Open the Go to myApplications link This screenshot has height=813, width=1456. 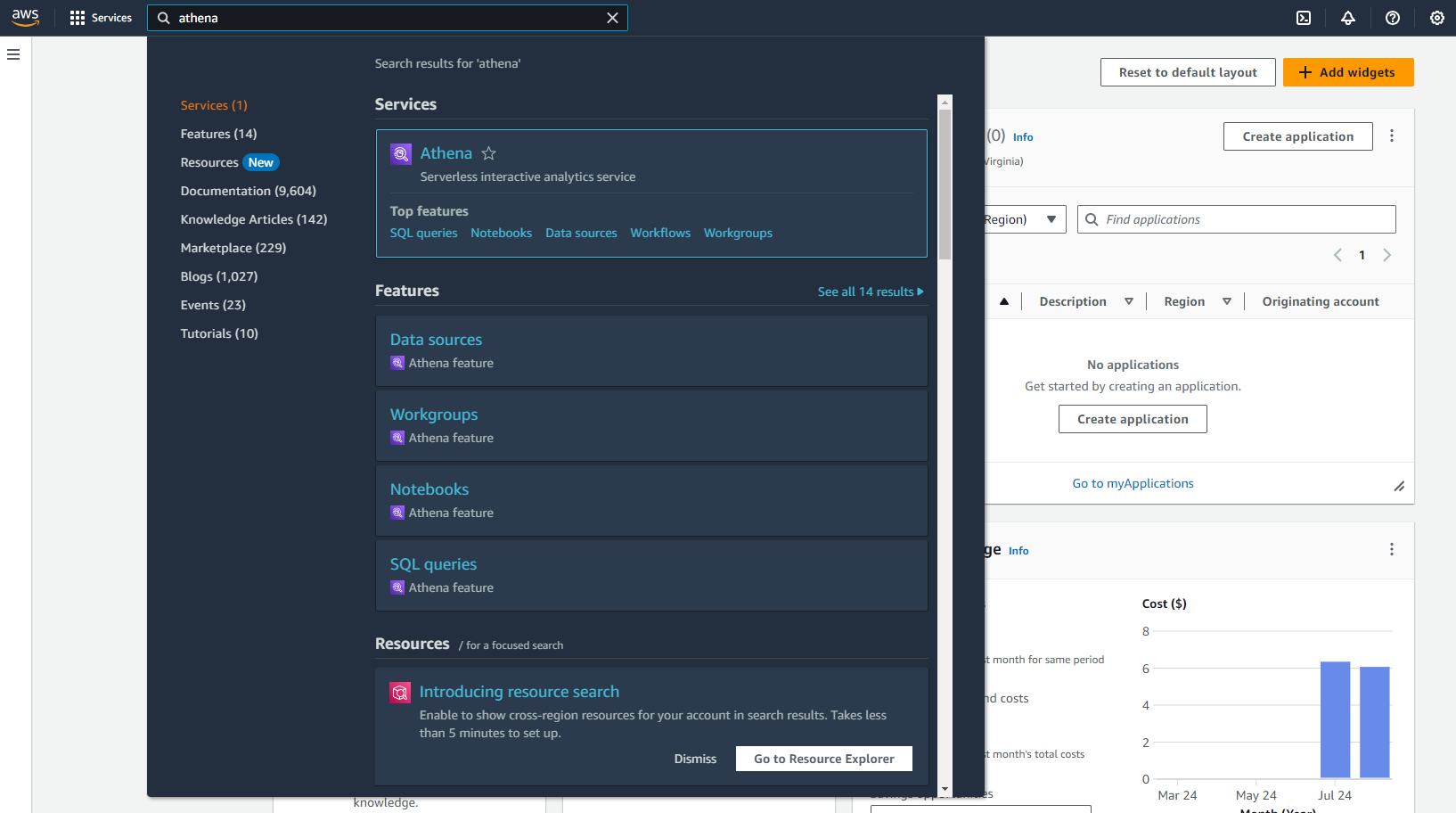tap(1133, 483)
